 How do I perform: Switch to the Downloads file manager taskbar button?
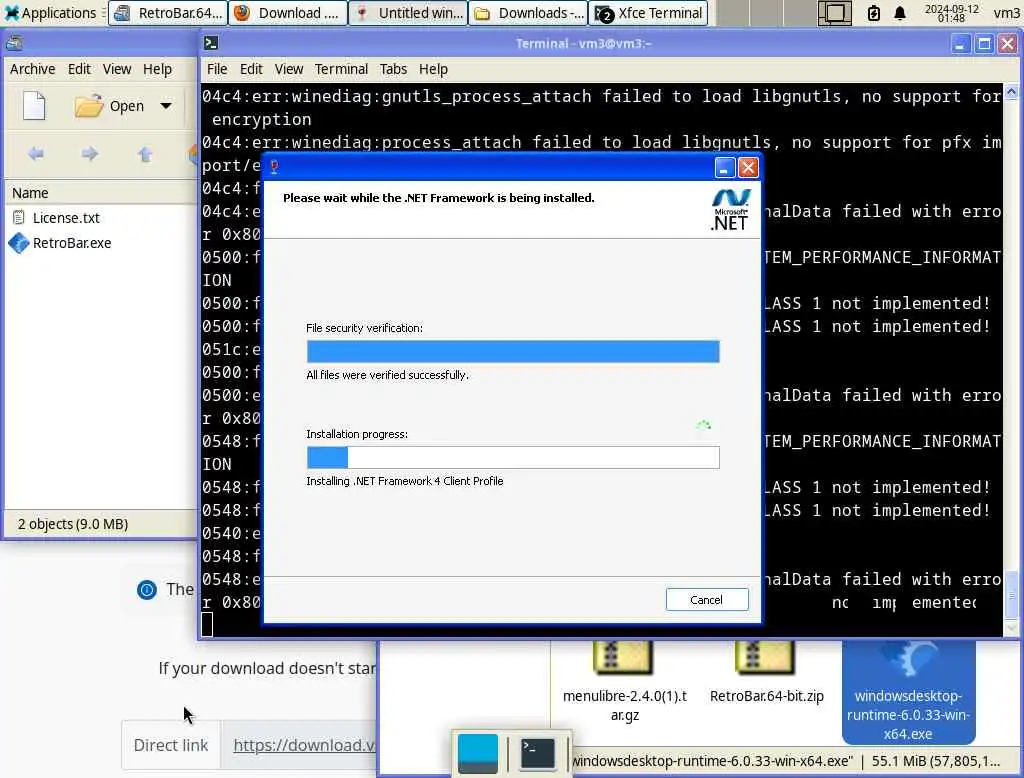tap(528, 12)
